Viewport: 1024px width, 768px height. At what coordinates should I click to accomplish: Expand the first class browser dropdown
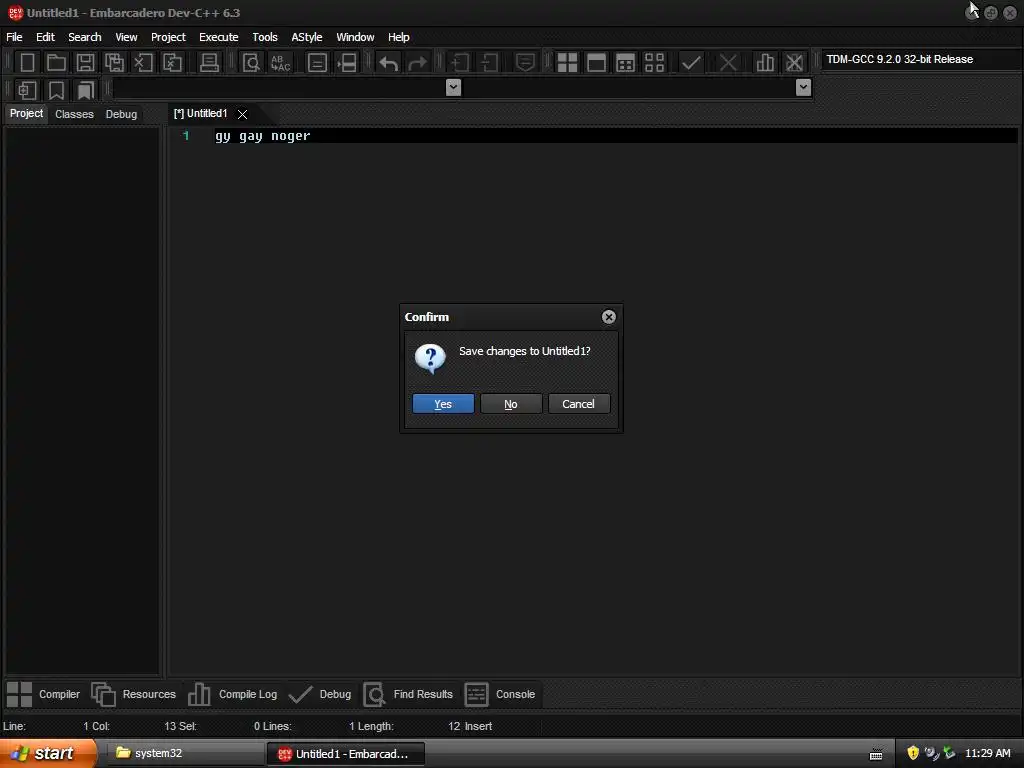click(453, 88)
